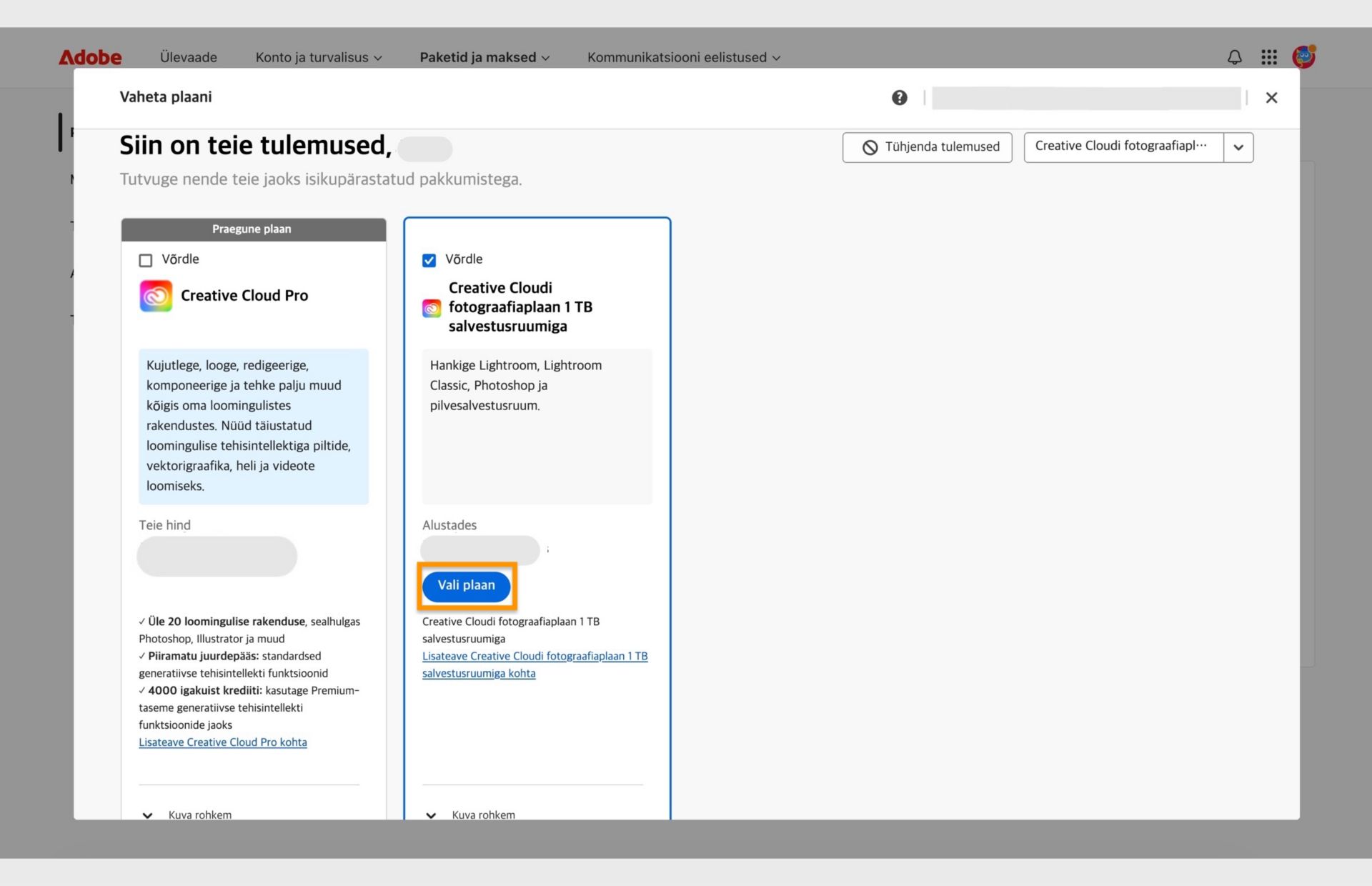1372x886 pixels.
Task: Click the Creative Cloud Pro app icon
Action: pyautogui.click(x=156, y=296)
